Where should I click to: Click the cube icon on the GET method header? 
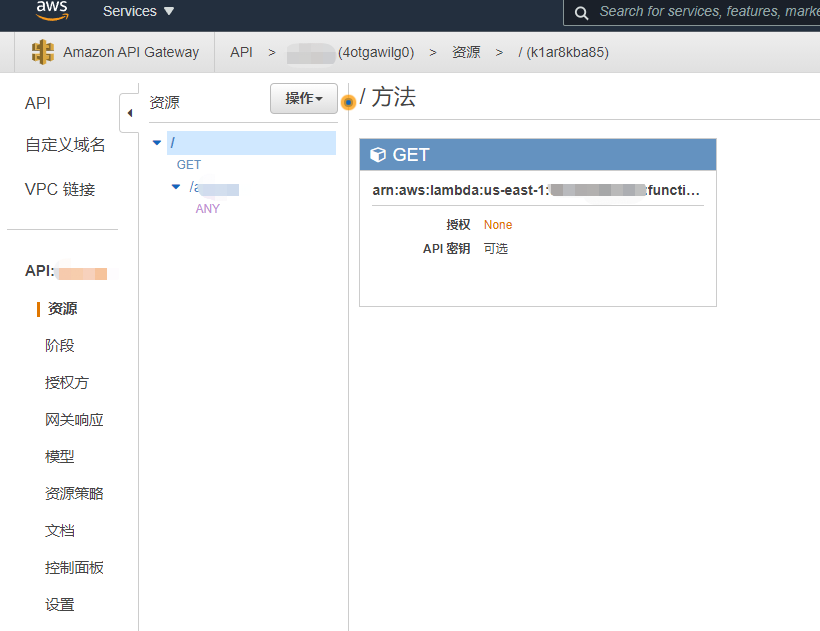click(x=378, y=154)
